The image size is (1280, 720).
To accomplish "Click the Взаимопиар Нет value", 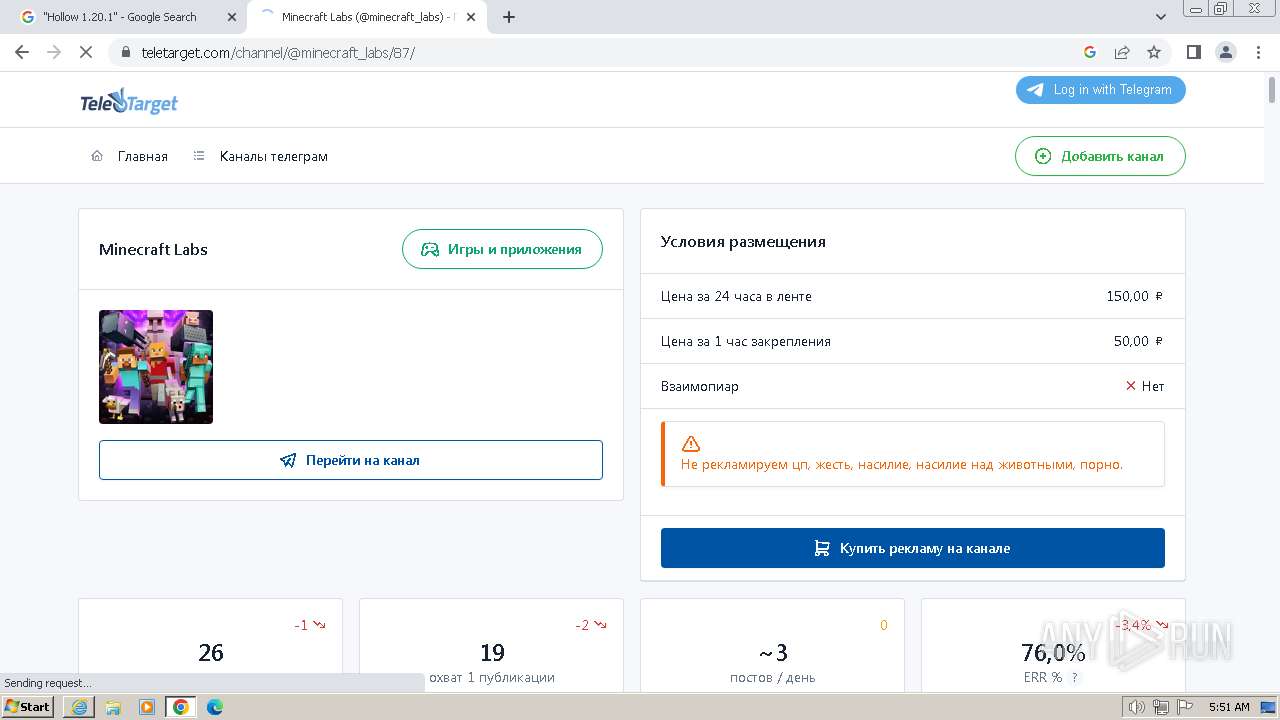I will pyautogui.click(x=1145, y=386).
